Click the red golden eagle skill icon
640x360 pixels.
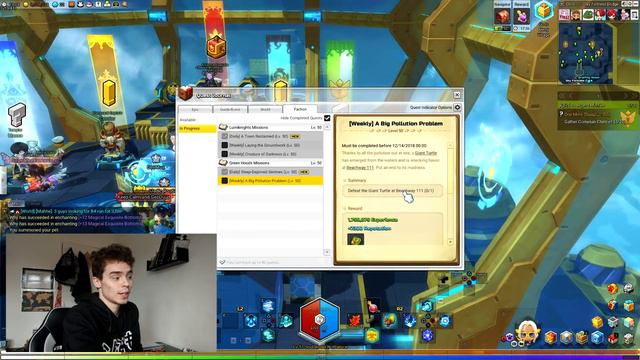click(354, 320)
